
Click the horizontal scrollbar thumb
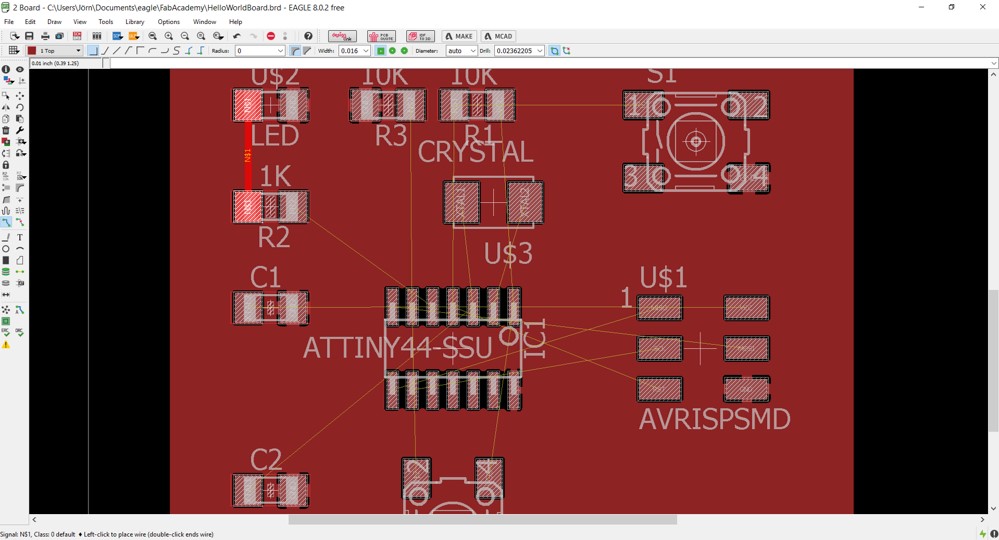482,520
